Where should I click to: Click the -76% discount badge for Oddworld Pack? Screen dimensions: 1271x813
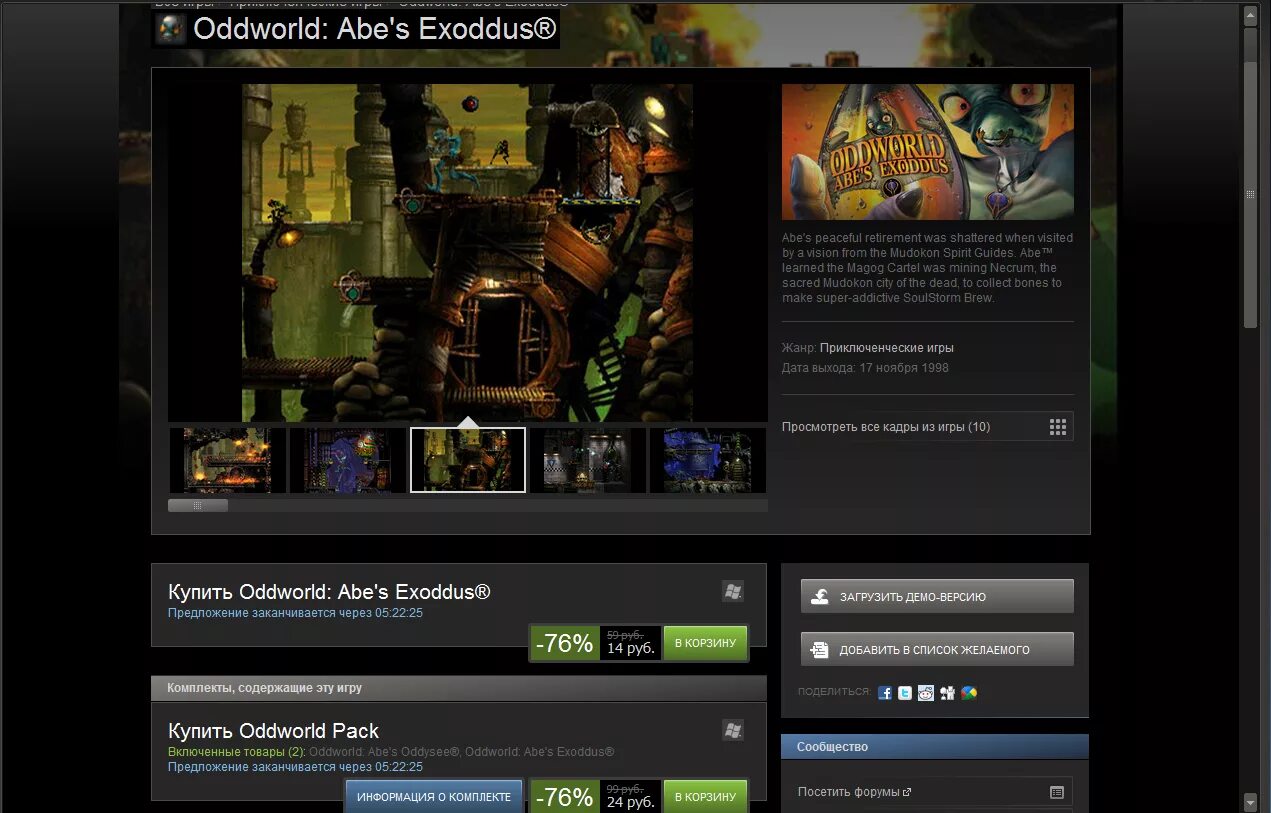tap(565, 797)
